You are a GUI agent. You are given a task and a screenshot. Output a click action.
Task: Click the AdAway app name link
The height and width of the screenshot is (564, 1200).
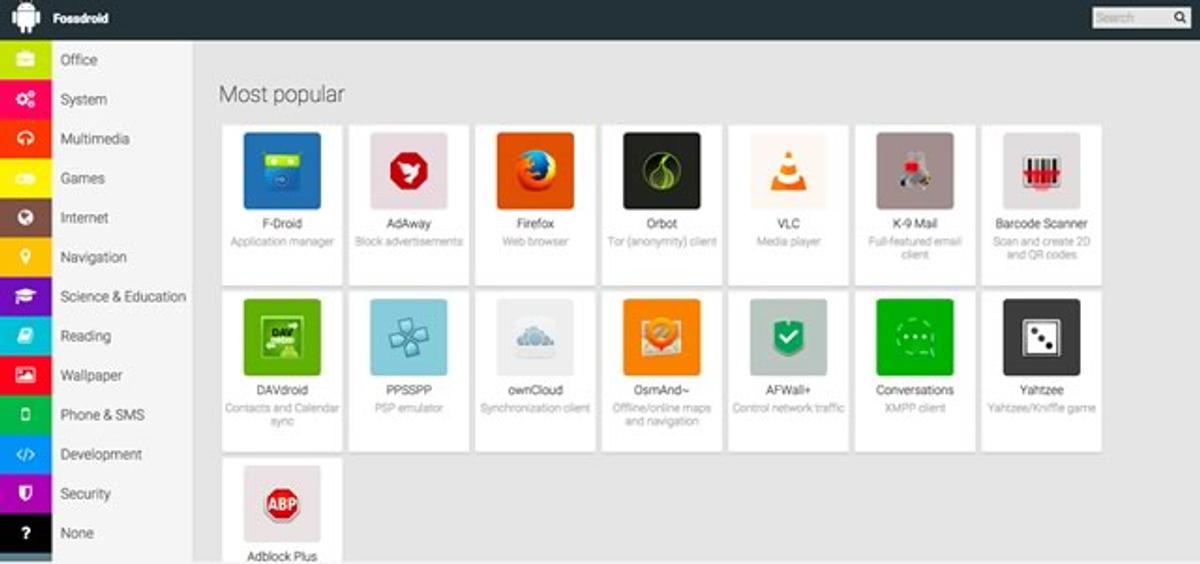click(409, 224)
